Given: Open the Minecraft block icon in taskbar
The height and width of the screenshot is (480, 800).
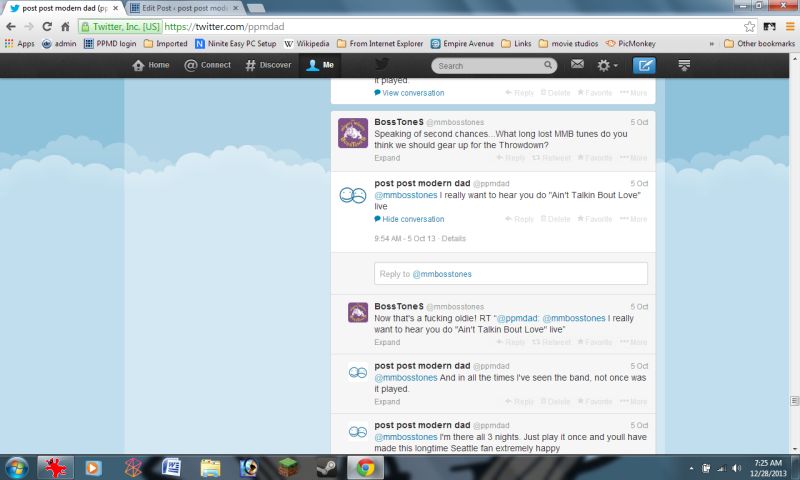Looking at the screenshot, I should [x=288, y=468].
